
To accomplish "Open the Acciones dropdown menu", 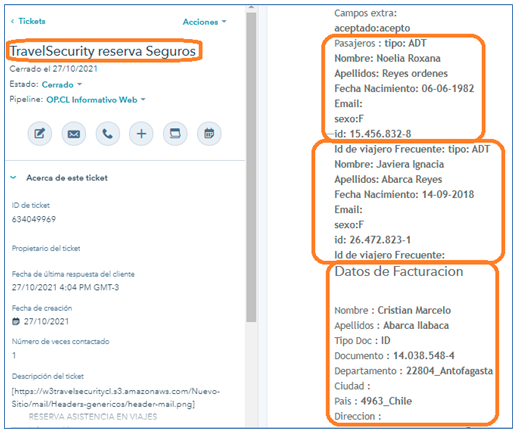I will tap(205, 22).
